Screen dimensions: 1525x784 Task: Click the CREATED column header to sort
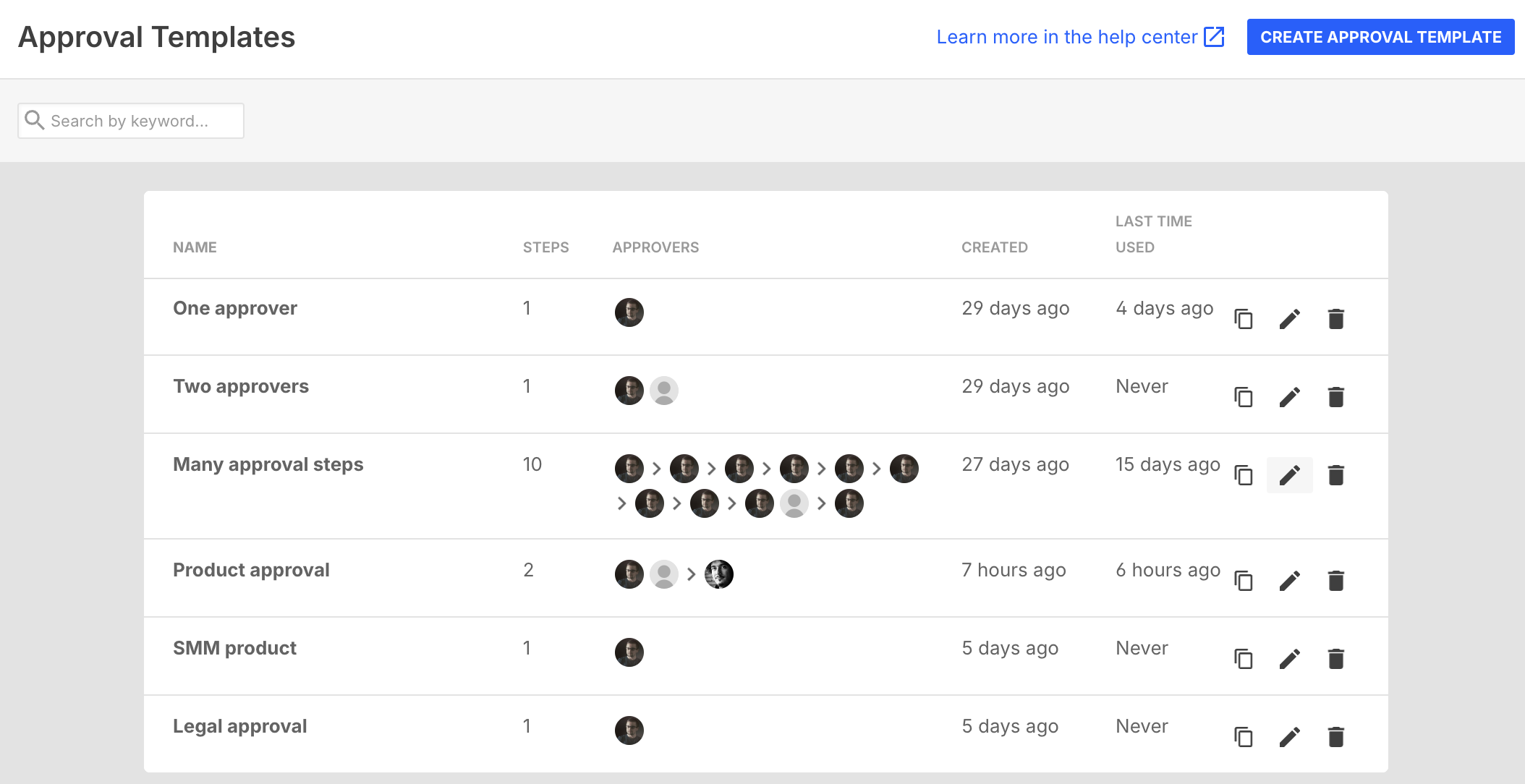[x=993, y=246]
